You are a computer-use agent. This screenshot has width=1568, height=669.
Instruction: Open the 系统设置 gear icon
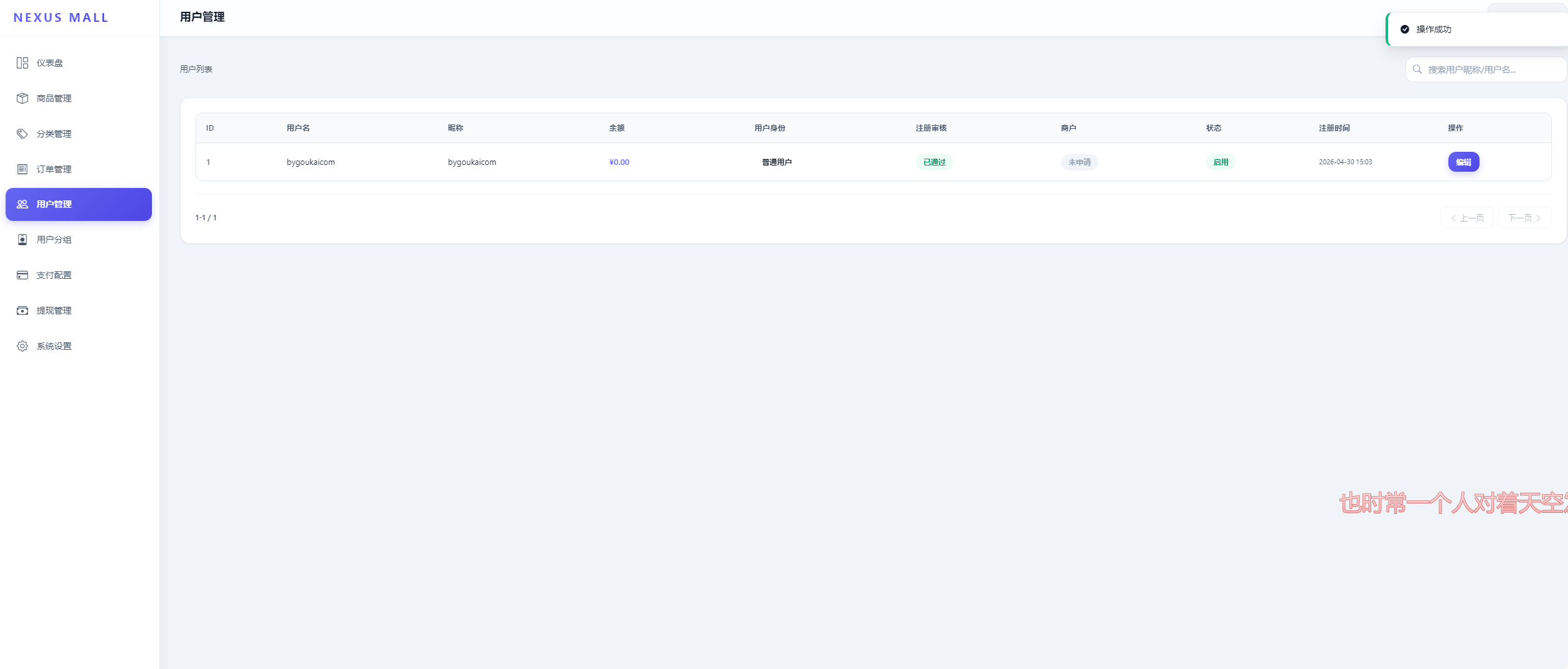point(22,346)
